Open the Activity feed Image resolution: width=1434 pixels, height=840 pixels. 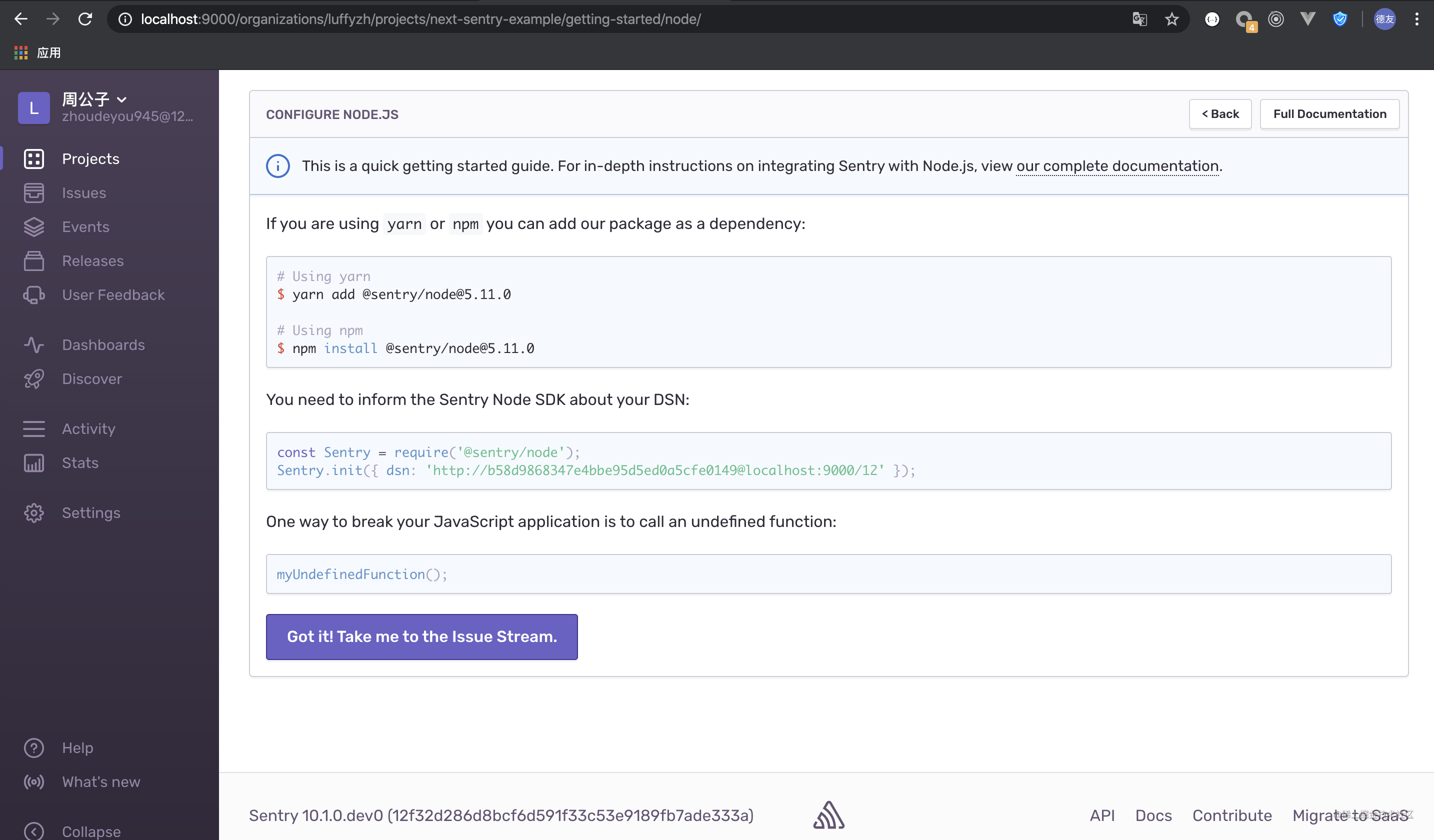tap(88, 428)
